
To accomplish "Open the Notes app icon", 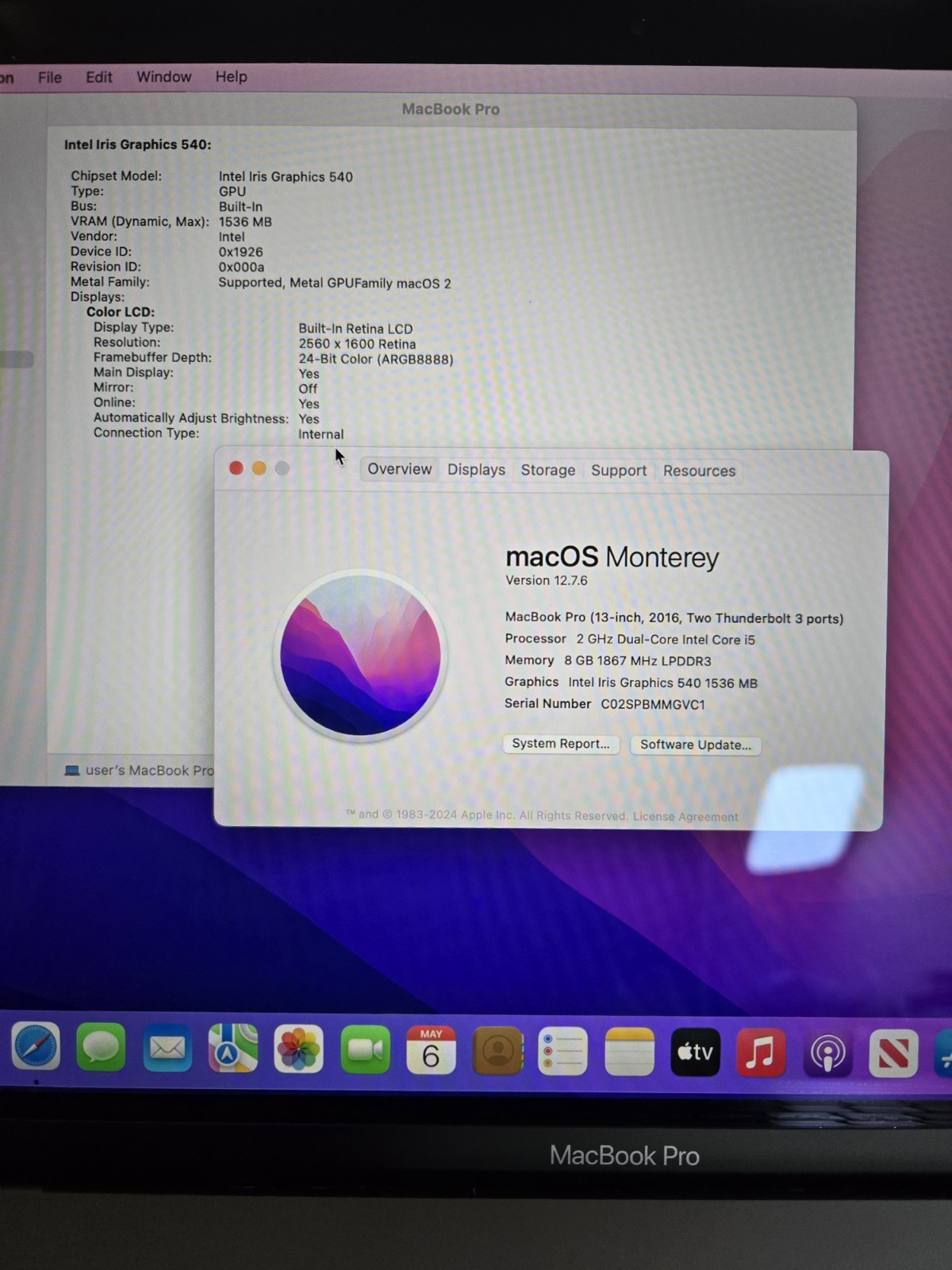I will coord(629,1052).
